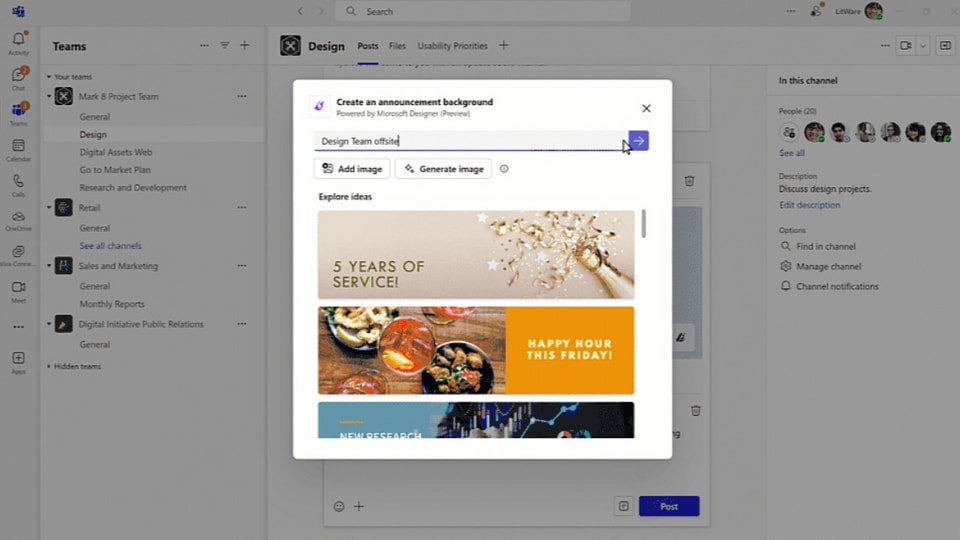
Task: Click the Add image button
Action: 352,169
